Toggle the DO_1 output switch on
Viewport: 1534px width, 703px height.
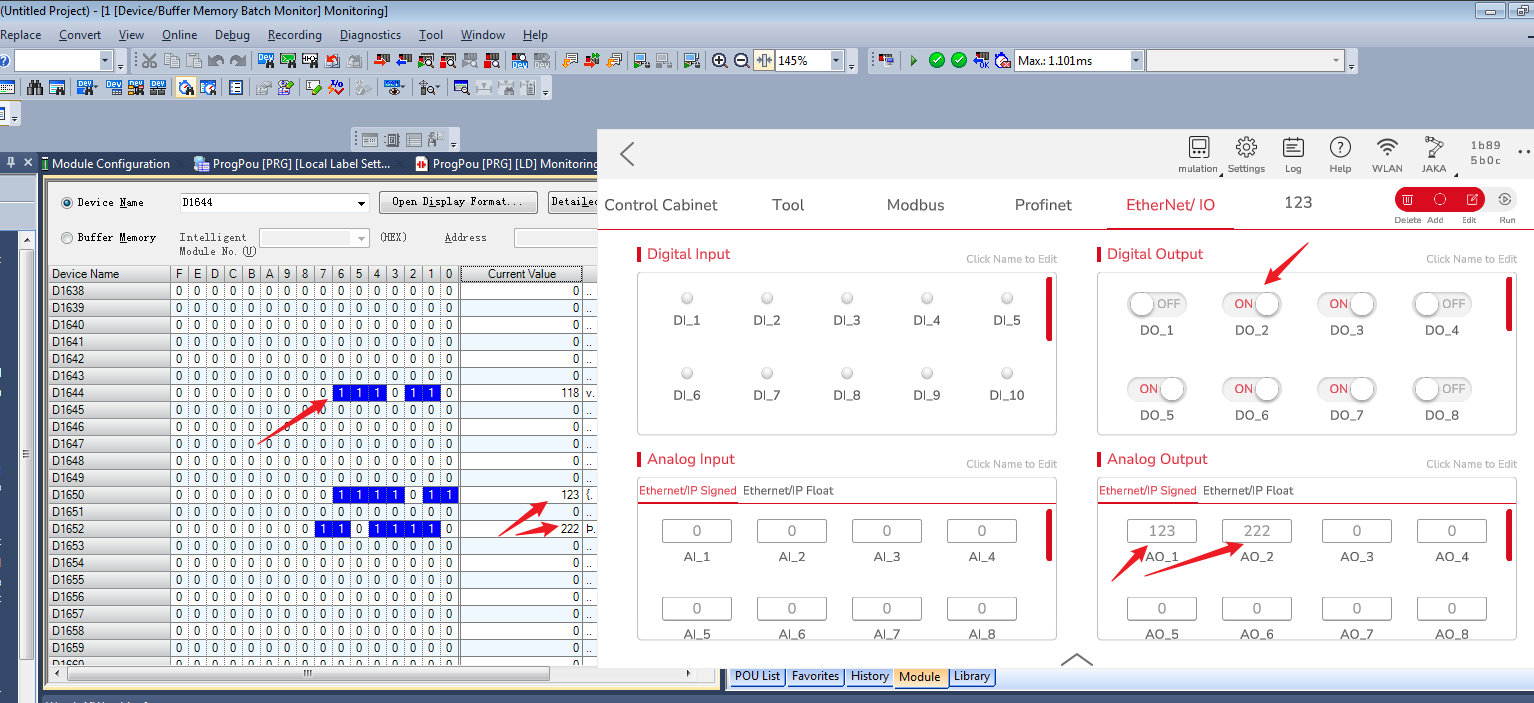click(x=1156, y=304)
